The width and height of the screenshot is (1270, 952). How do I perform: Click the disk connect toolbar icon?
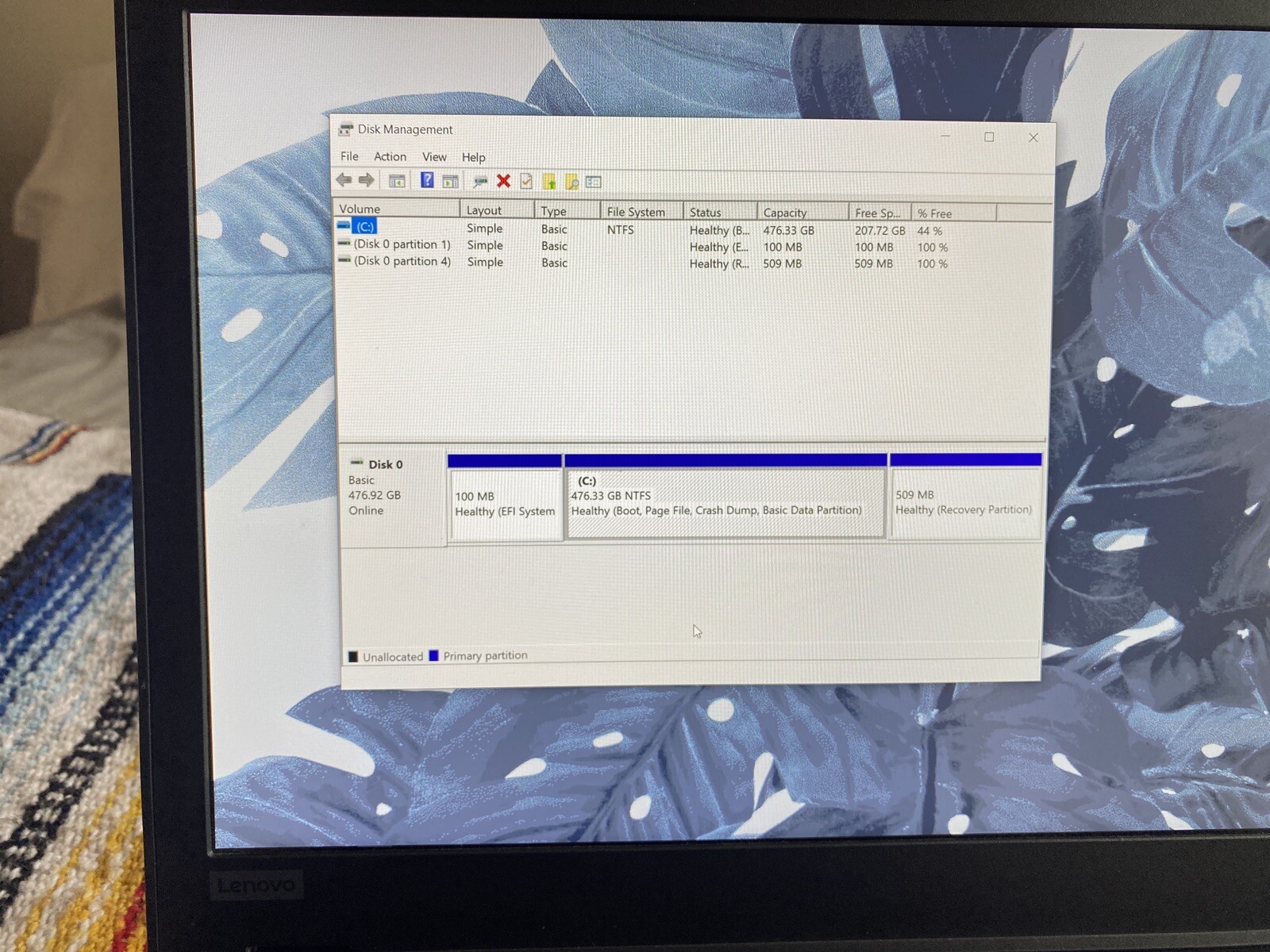(479, 182)
